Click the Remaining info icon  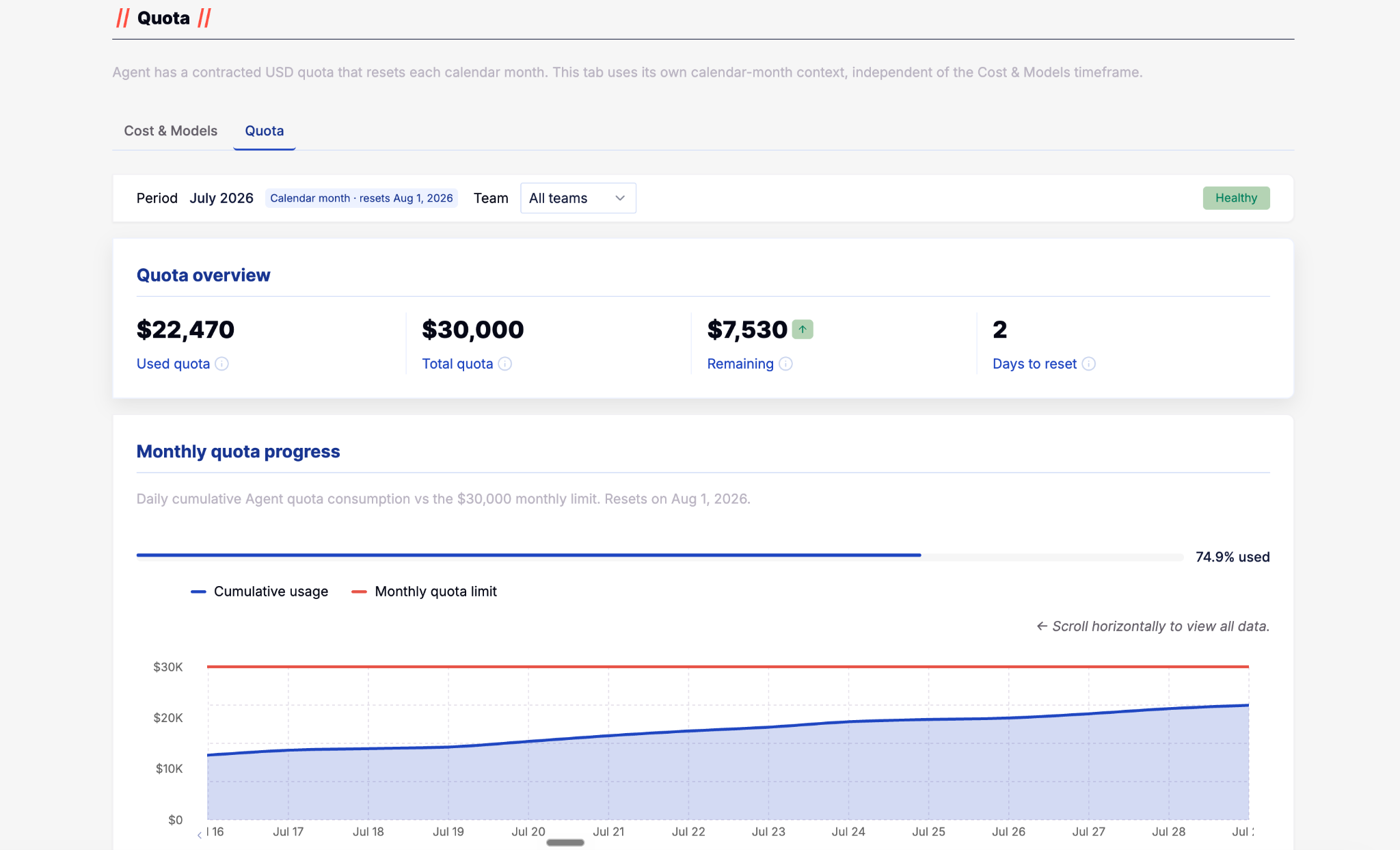(x=785, y=364)
